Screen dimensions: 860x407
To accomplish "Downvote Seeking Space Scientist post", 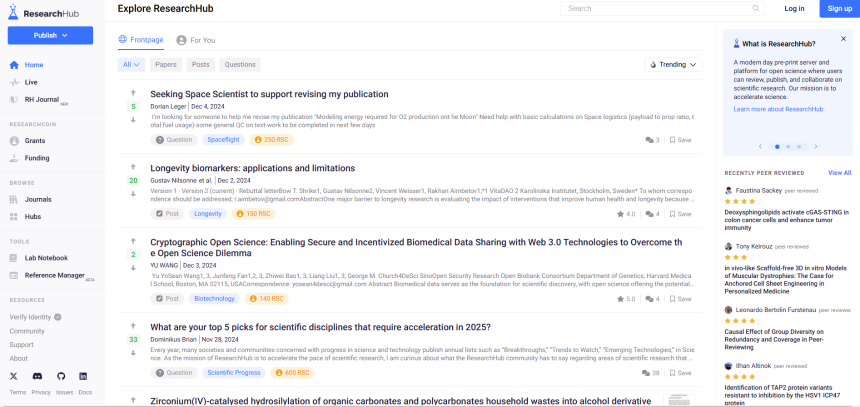I will (133, 120).
